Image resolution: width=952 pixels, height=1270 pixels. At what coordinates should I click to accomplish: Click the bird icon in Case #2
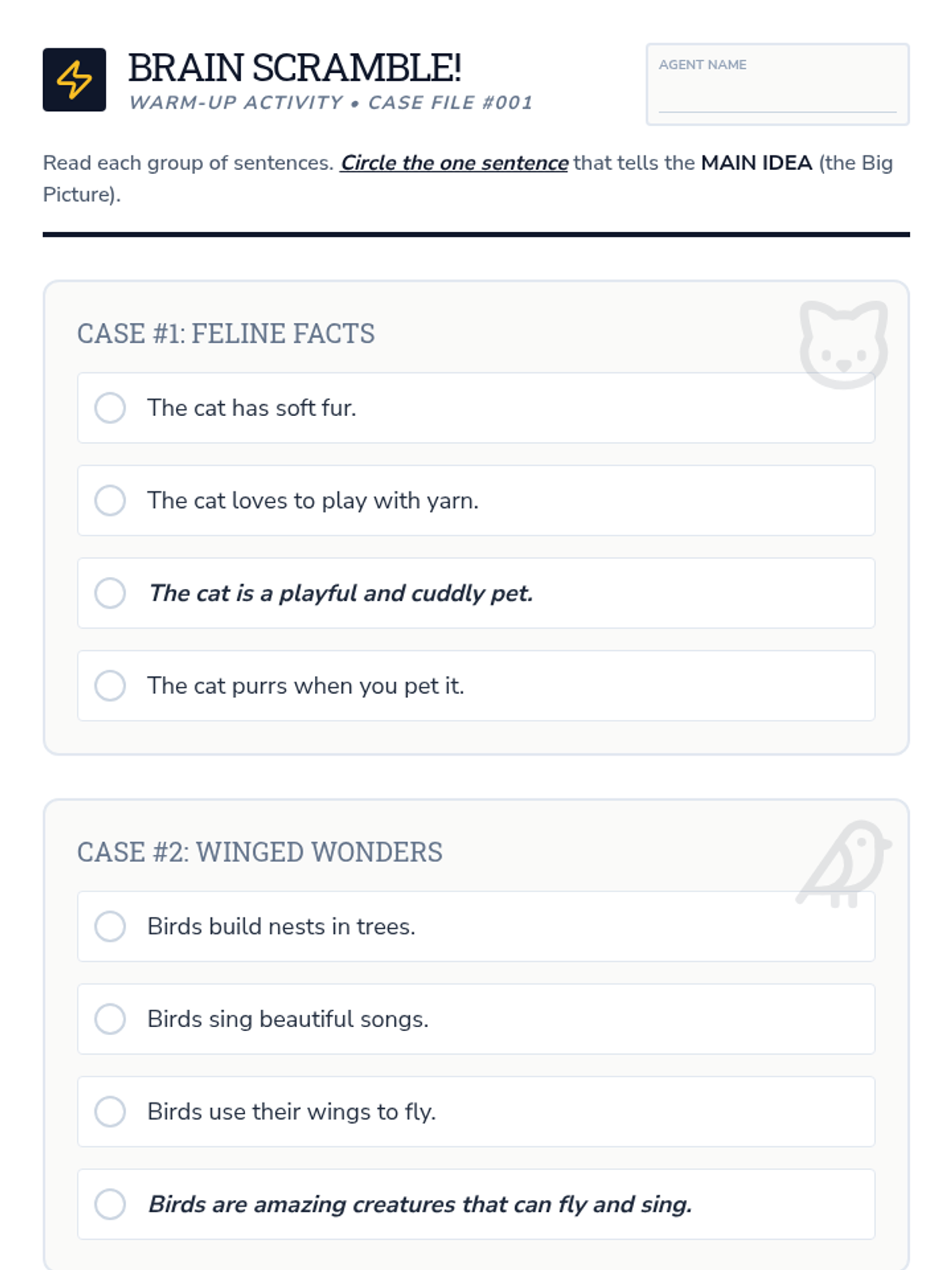[x=844, y=864]
